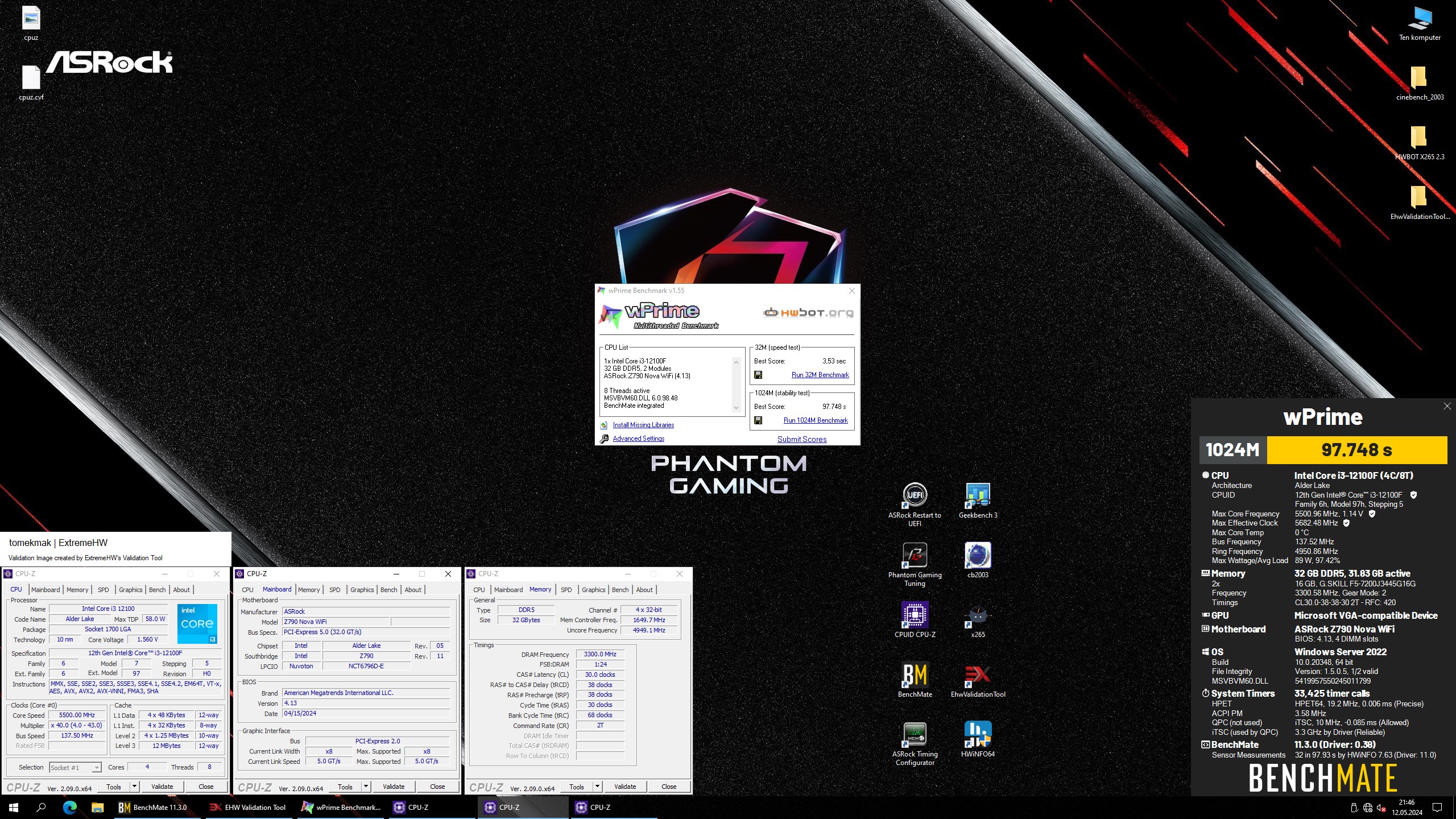Open SPD tab in Memory CPU-Z window

click(566, 590)
